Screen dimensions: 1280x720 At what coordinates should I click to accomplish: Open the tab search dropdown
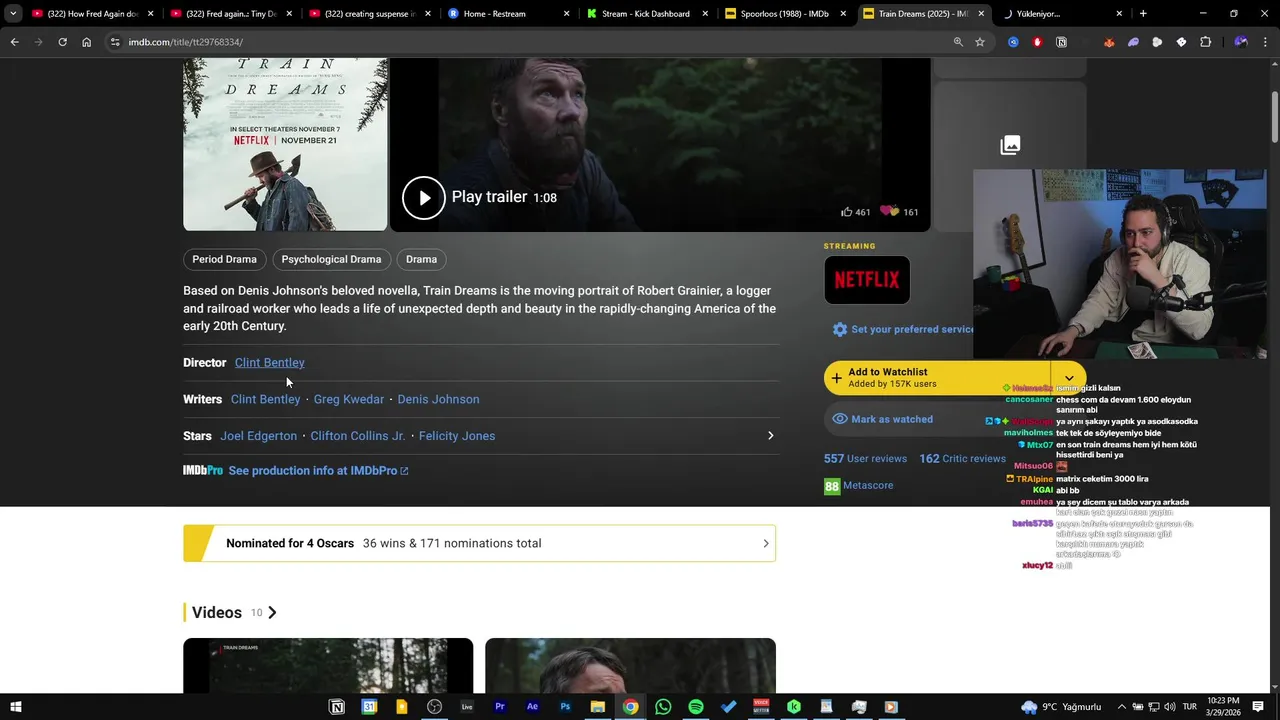(x=13, y=14)
